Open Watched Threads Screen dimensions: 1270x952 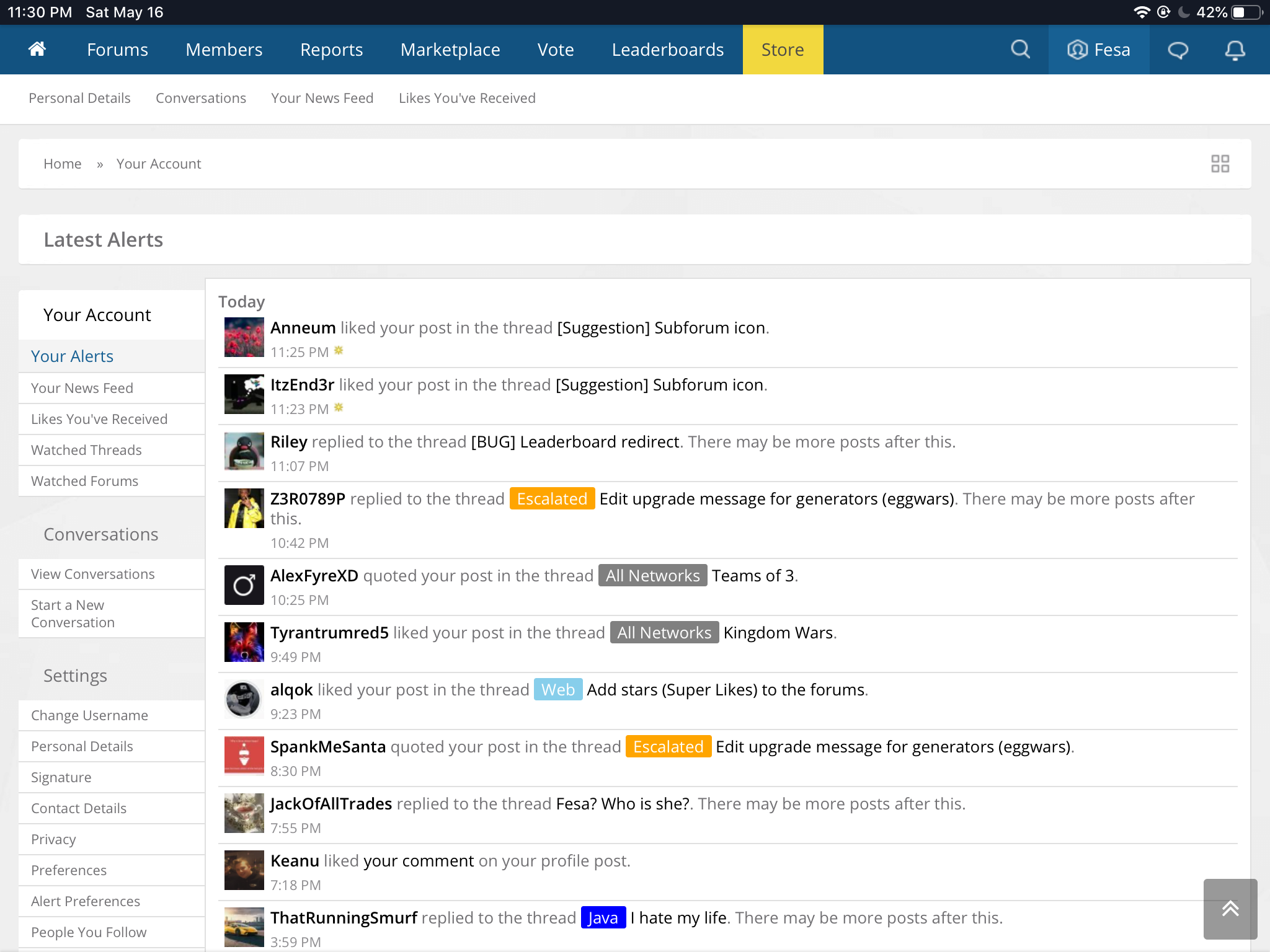pyautogui.click(x=112, y=450)
